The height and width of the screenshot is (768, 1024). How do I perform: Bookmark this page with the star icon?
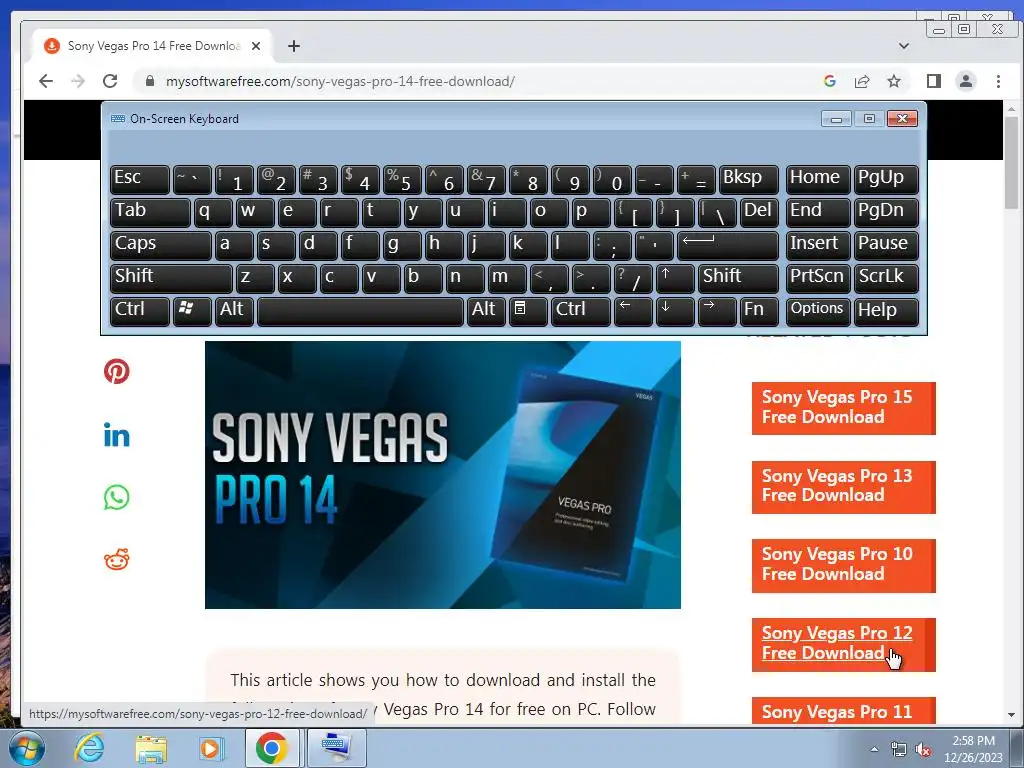tap(893, 81)
